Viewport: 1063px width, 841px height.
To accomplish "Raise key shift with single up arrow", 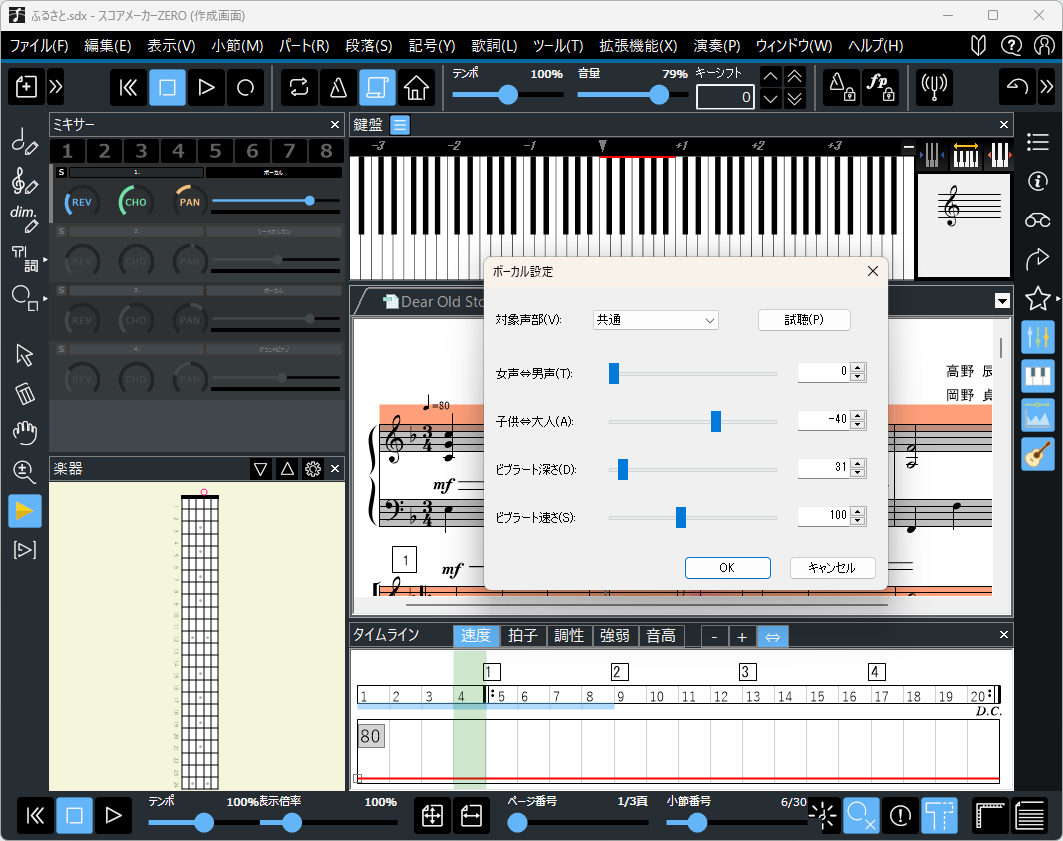I will [x=771, y=77].
